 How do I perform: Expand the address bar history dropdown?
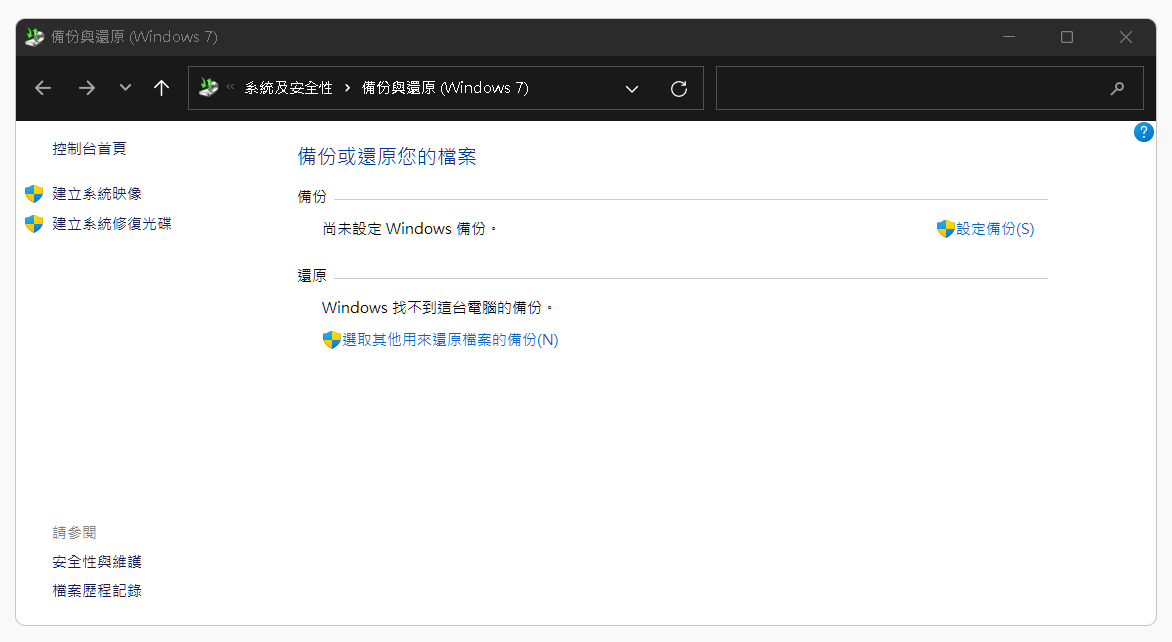[x=632, y=89]
